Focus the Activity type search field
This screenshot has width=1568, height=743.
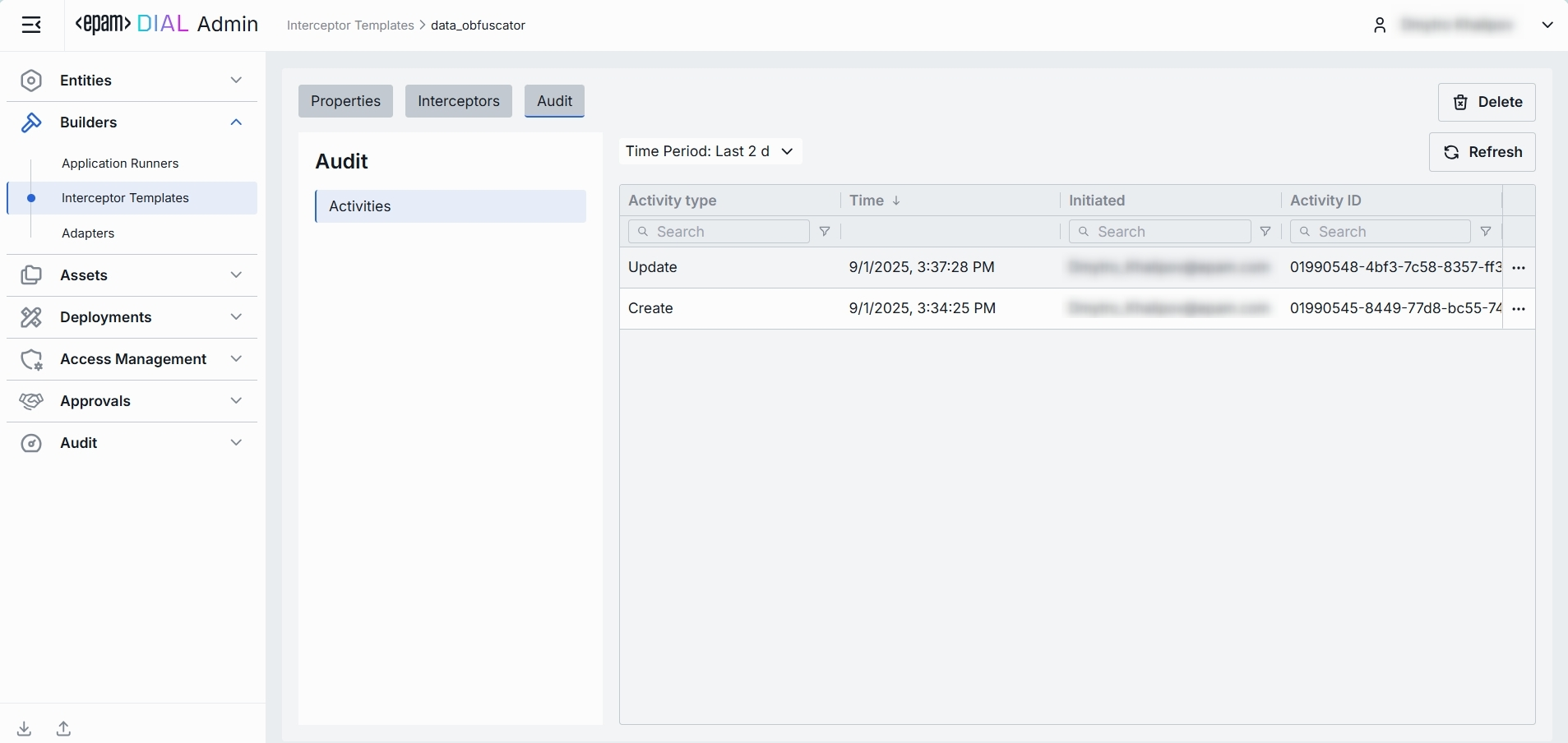point(719,232)
